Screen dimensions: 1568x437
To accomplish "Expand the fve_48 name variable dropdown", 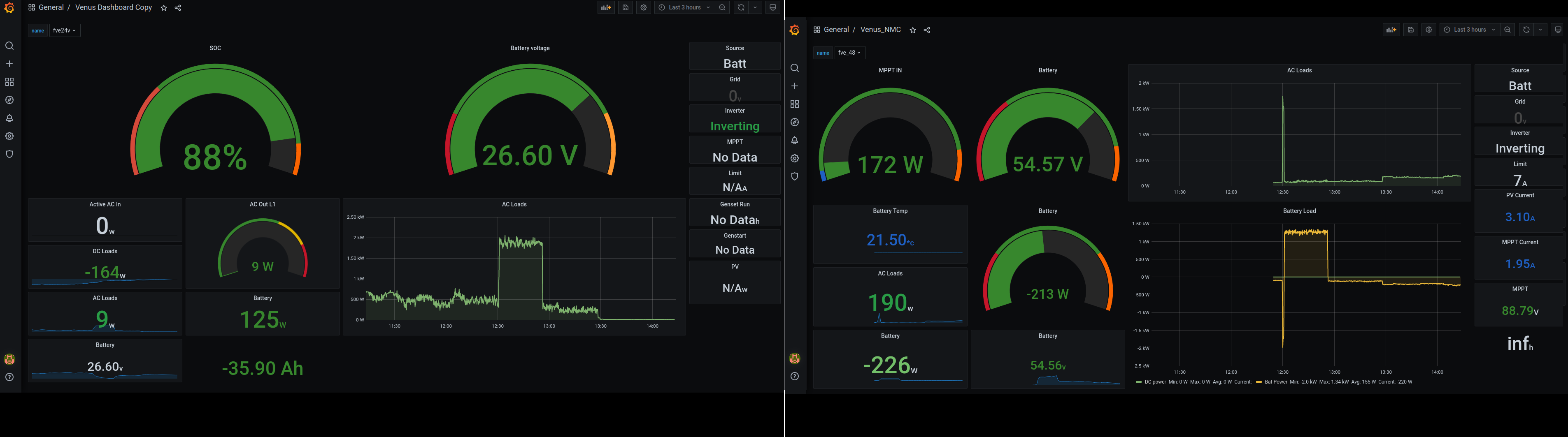I will [x=850, y=53].
